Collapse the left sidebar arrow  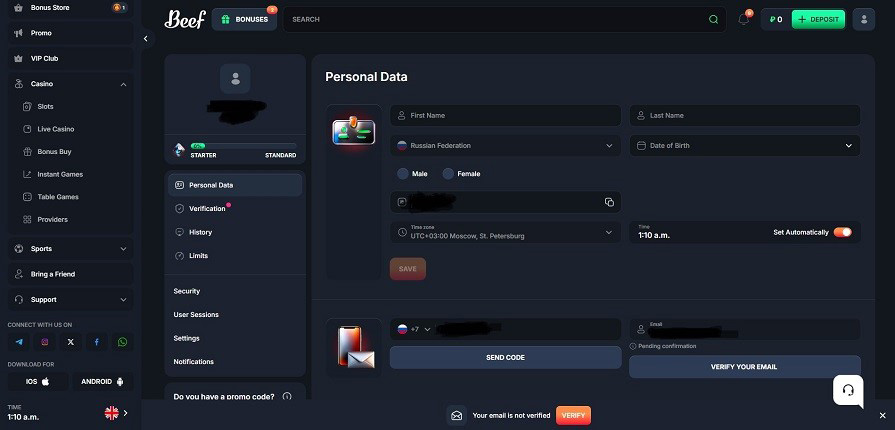[x=146, y=38]
